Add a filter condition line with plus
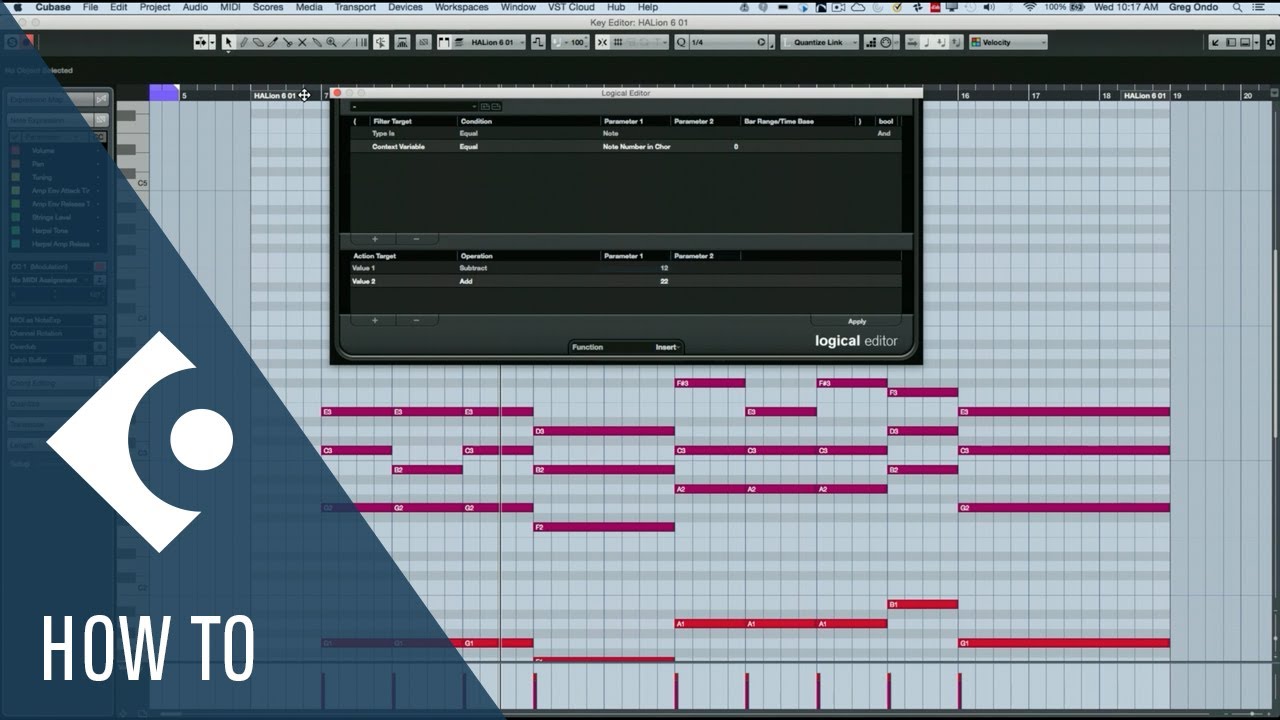 click(375, 239)
